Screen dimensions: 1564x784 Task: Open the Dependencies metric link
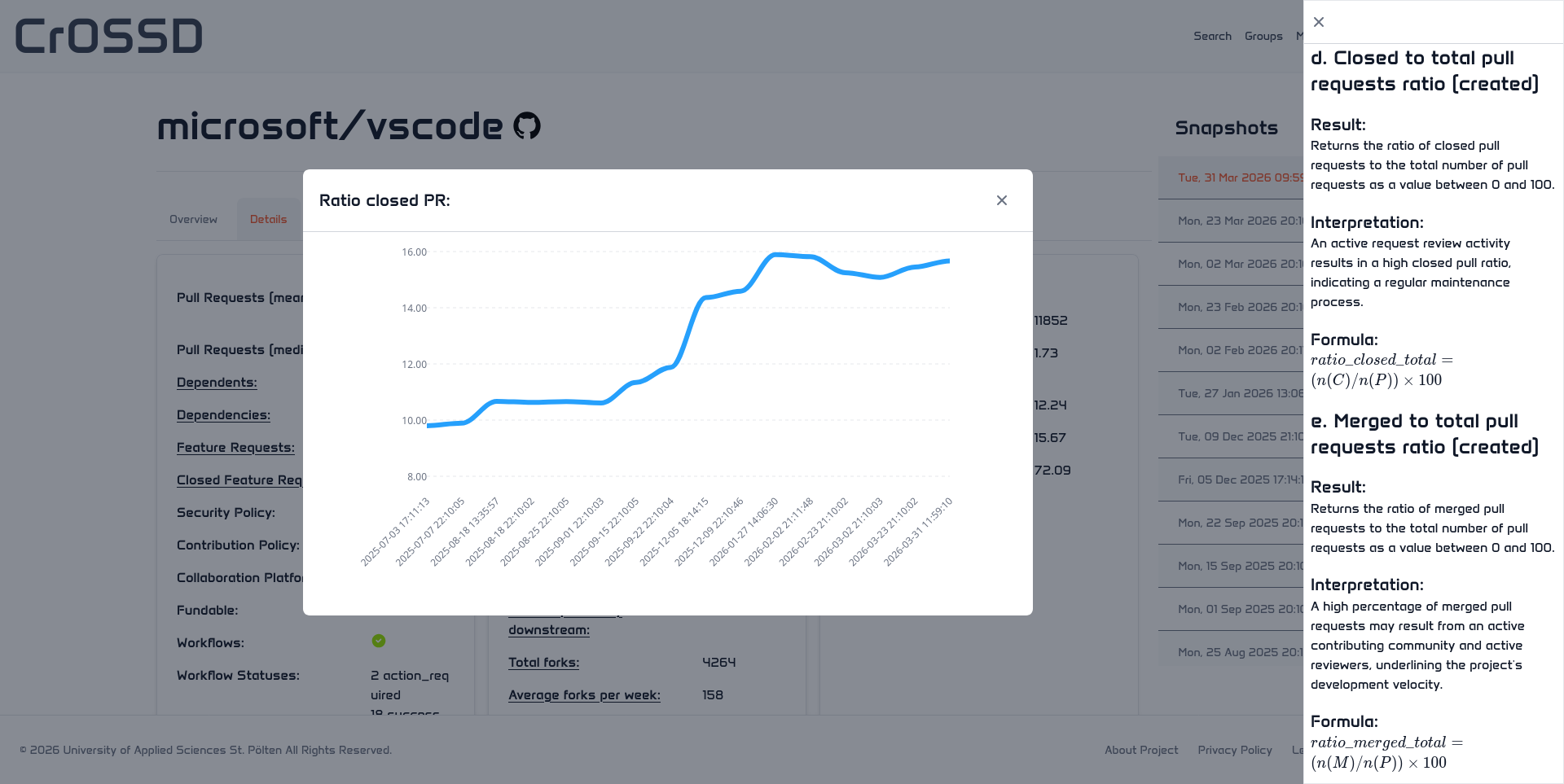click(223, 415)
